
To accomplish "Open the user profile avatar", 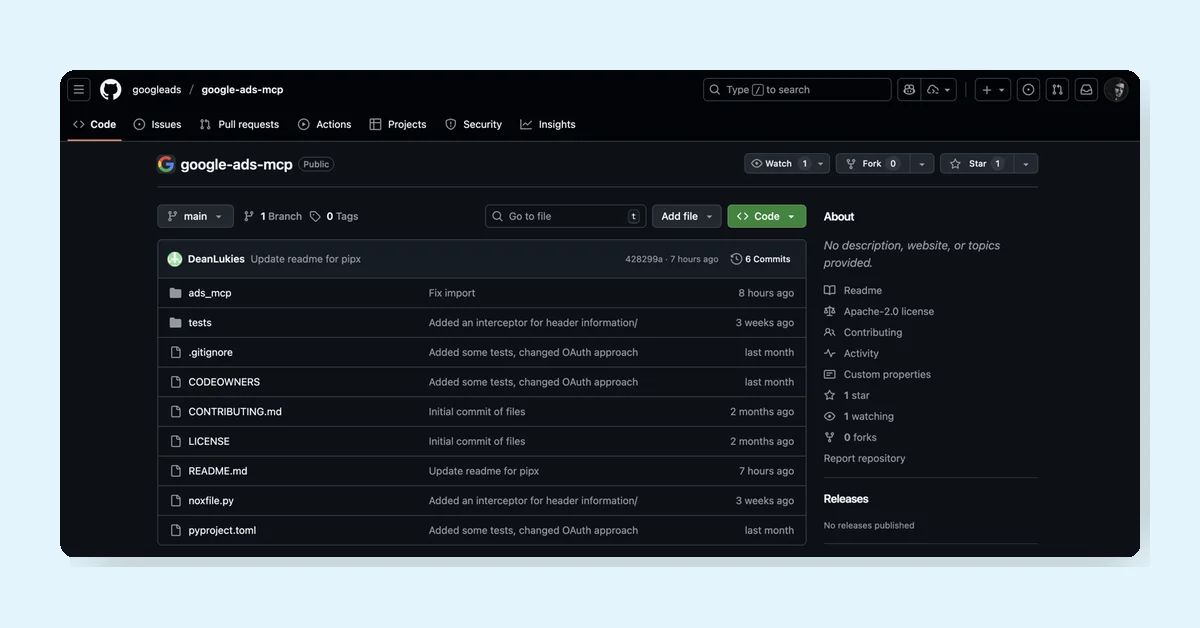I will click(x=1116, y=90).
